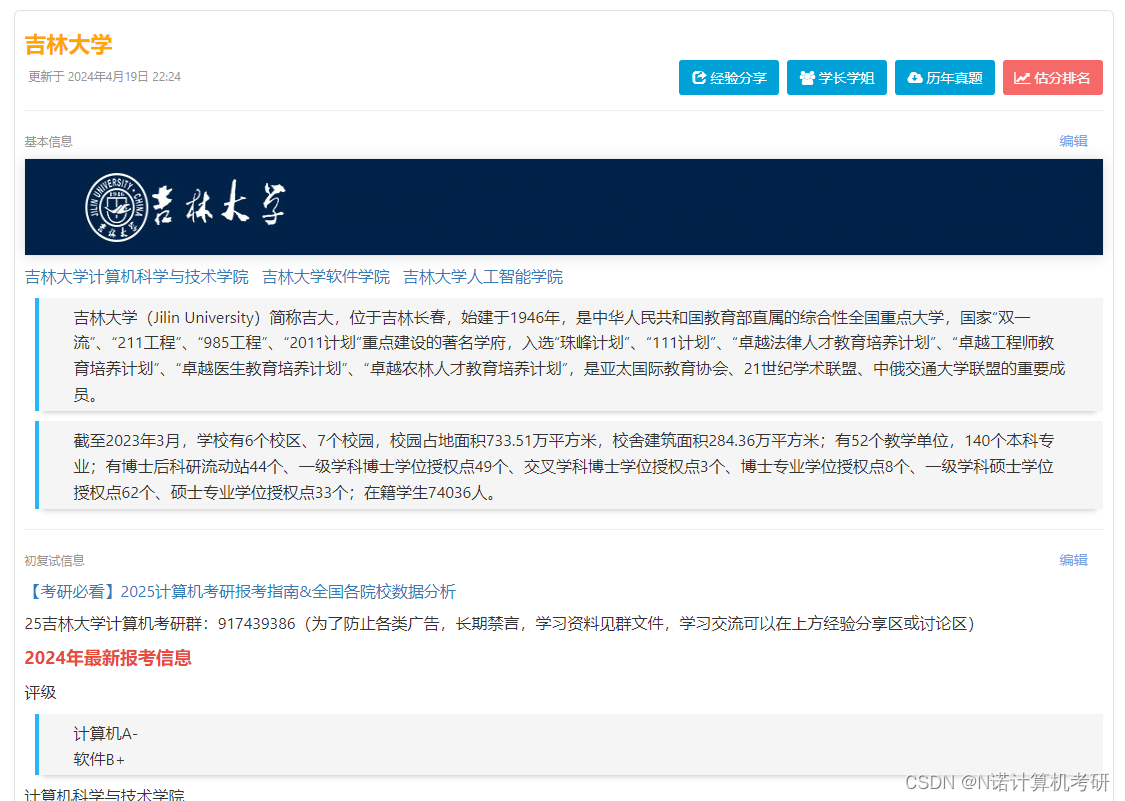Open the 学长学姐 button
This screenshot has height=801, width=1125.
coord(837,78)
